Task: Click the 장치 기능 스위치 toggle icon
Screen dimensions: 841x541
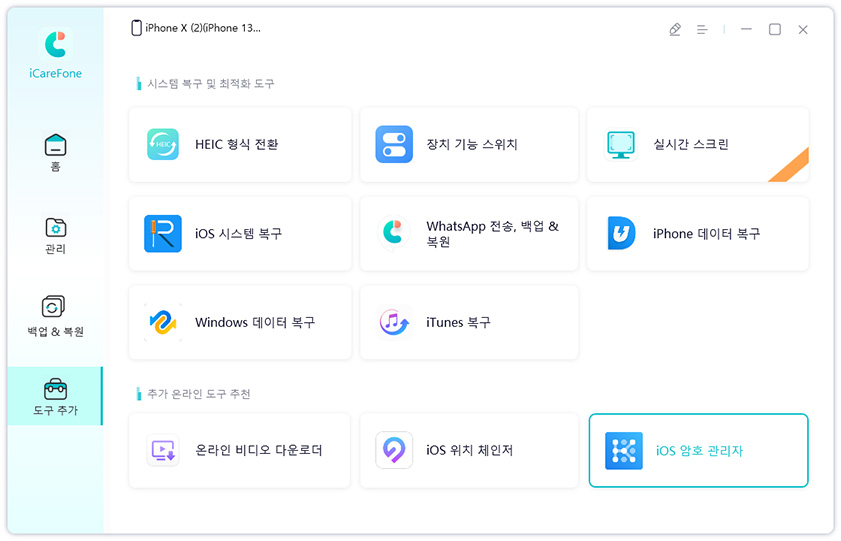Action: 394,144
